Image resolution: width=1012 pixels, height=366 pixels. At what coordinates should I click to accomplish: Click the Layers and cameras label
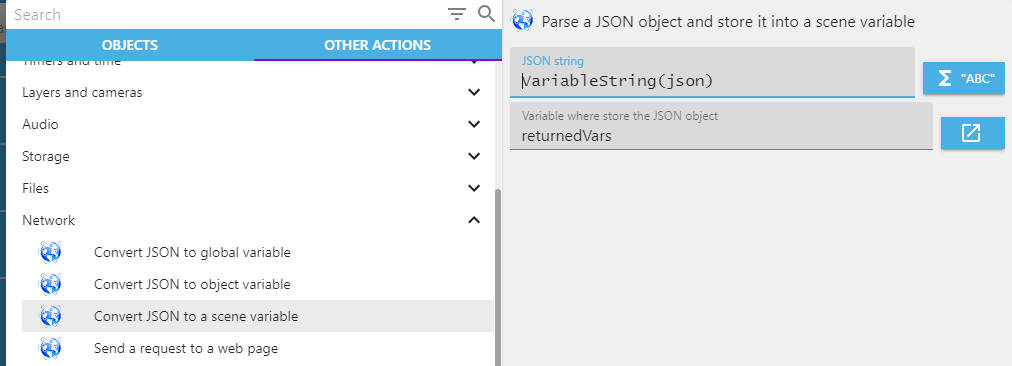pos(82,92)
